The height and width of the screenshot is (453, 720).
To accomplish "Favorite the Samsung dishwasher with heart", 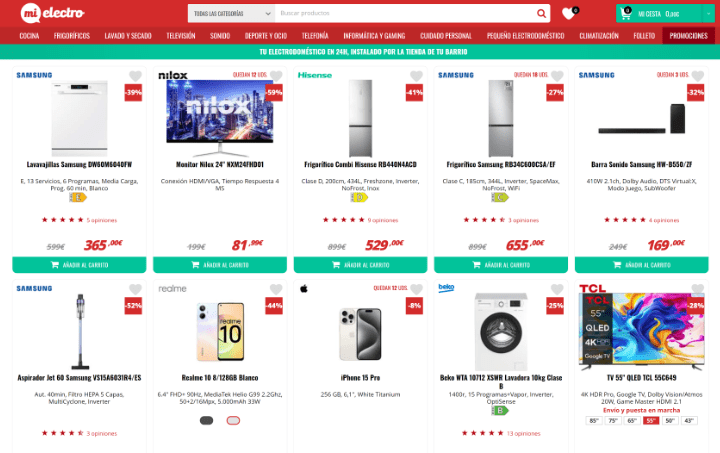I will [135, 76].
